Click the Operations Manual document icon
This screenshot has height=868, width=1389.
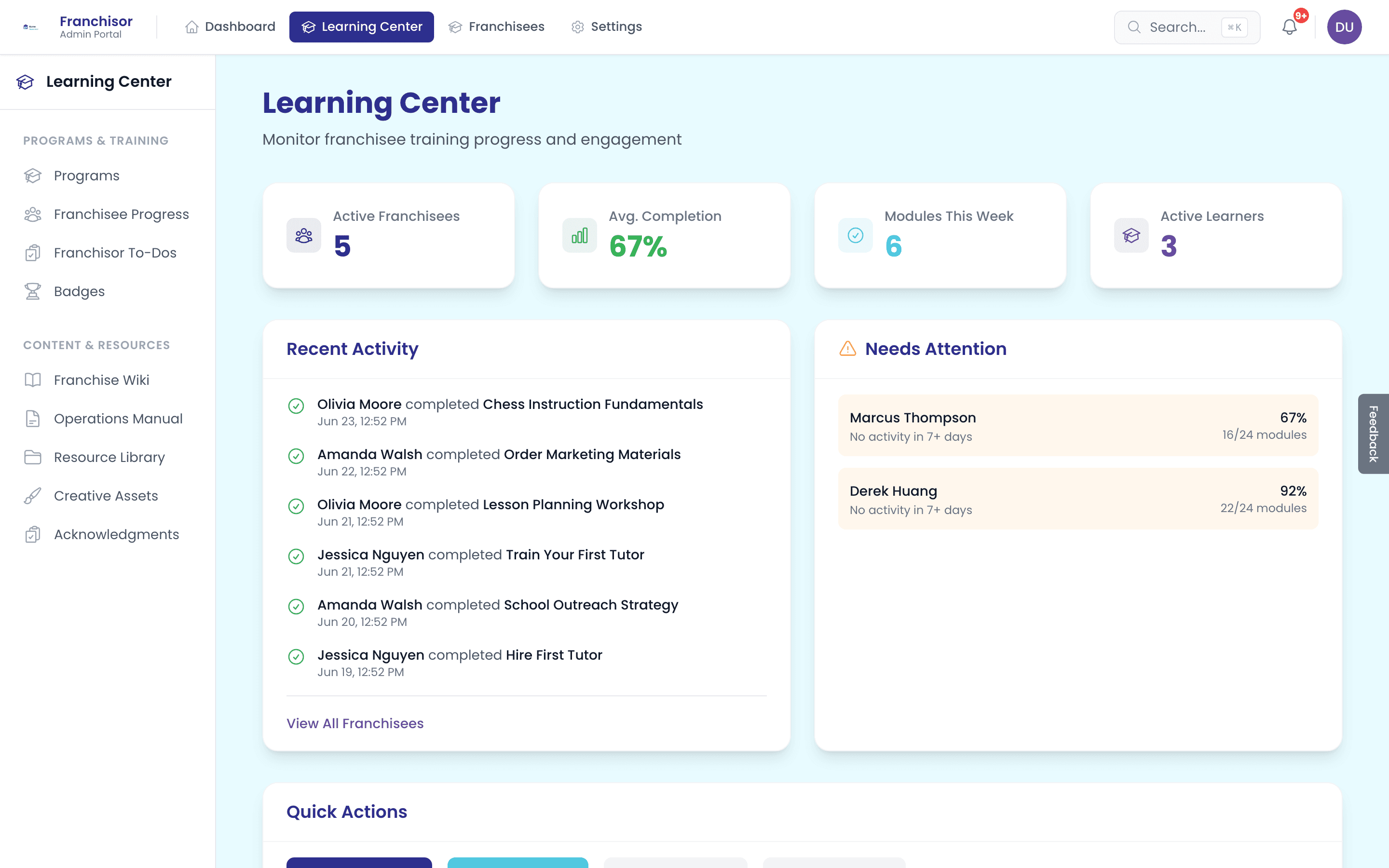point(33,419)
